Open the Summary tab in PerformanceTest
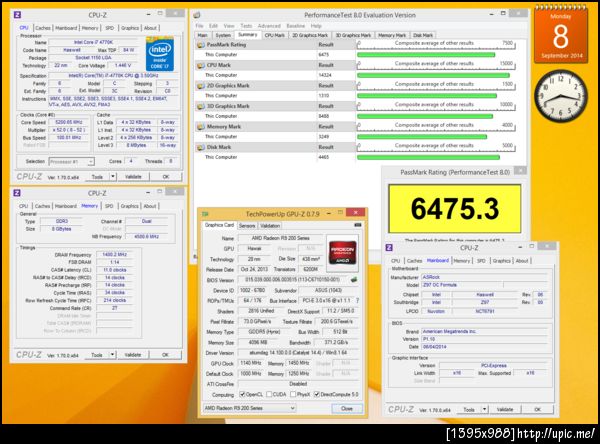The image size is (600, 444). point(248,35)
